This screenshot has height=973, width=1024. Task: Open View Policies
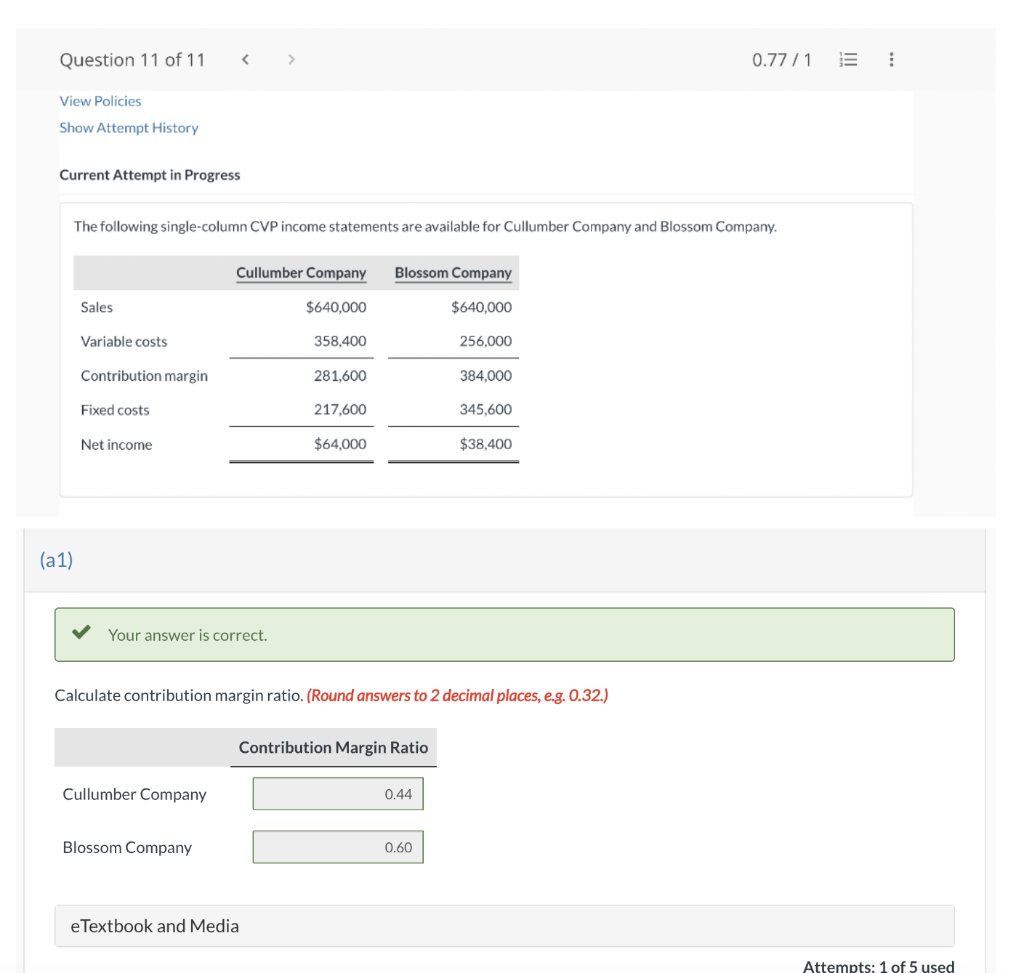[x=100, y=101]
